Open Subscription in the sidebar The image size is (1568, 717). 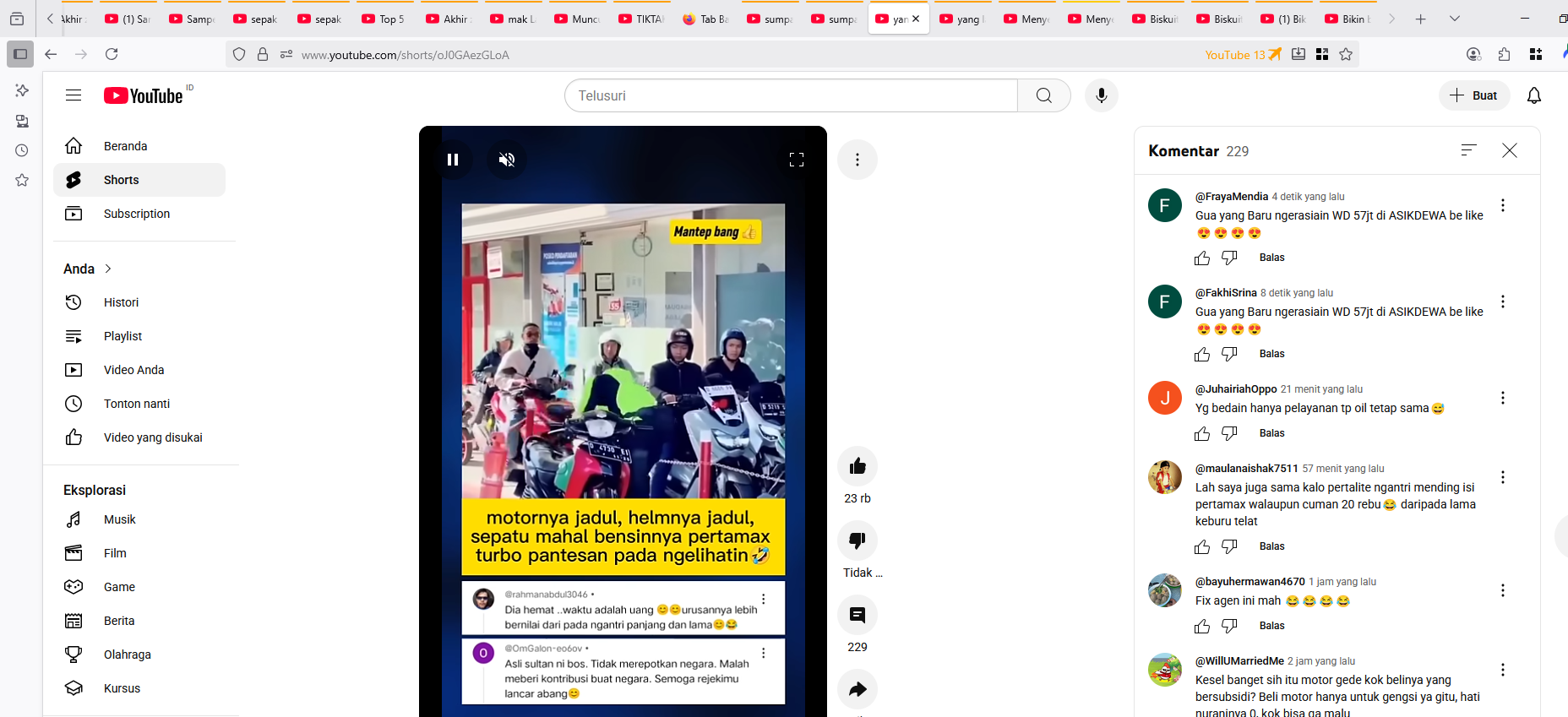click(139, 214)
